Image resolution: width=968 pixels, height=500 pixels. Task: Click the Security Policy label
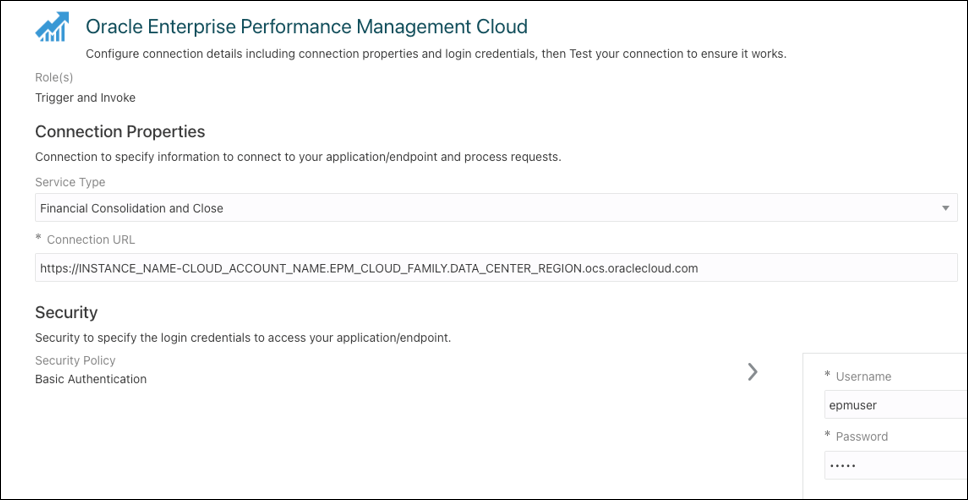coord(75,360)
